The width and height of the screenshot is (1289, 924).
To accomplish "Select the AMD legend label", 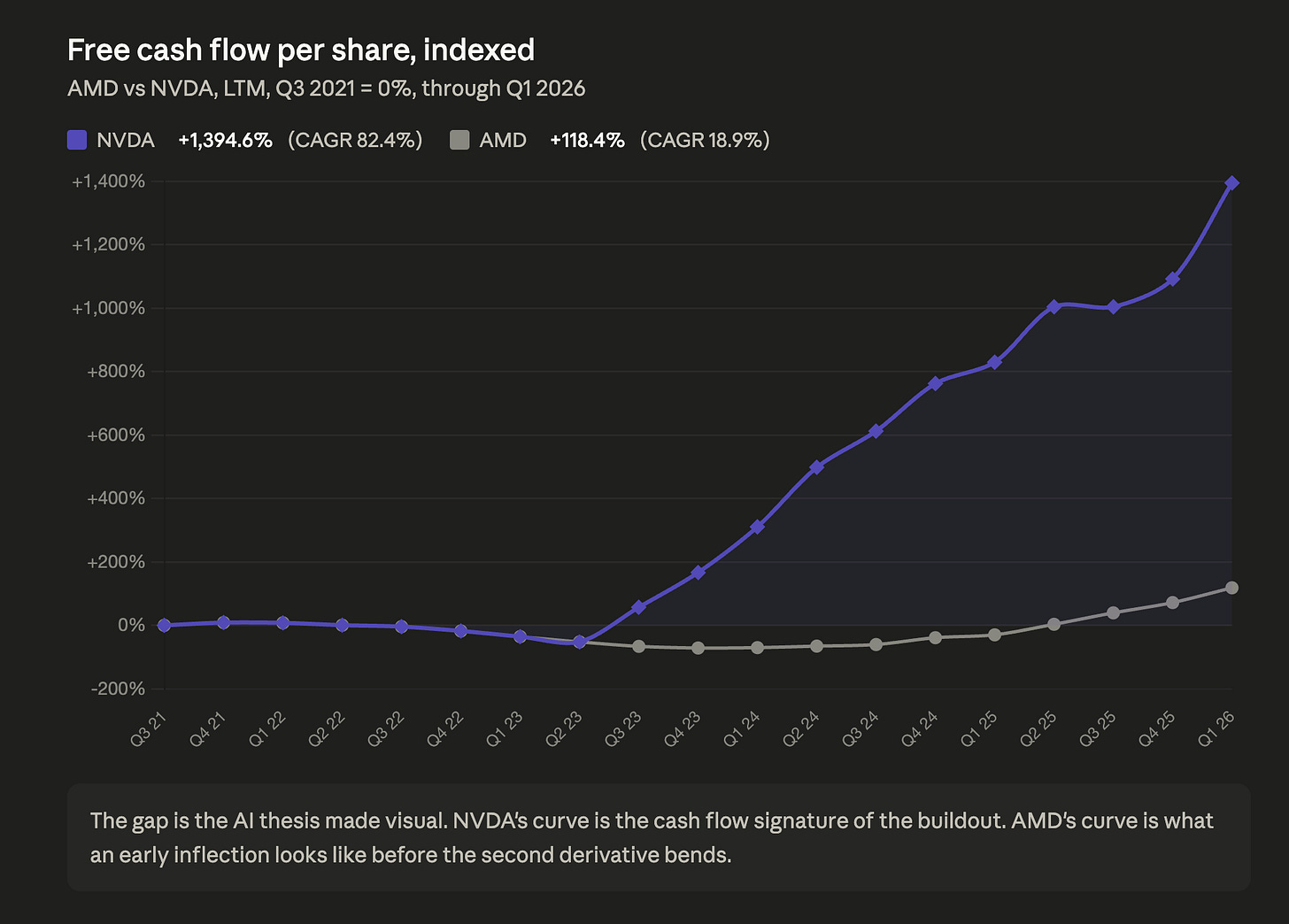I will [x=503, y=140].
